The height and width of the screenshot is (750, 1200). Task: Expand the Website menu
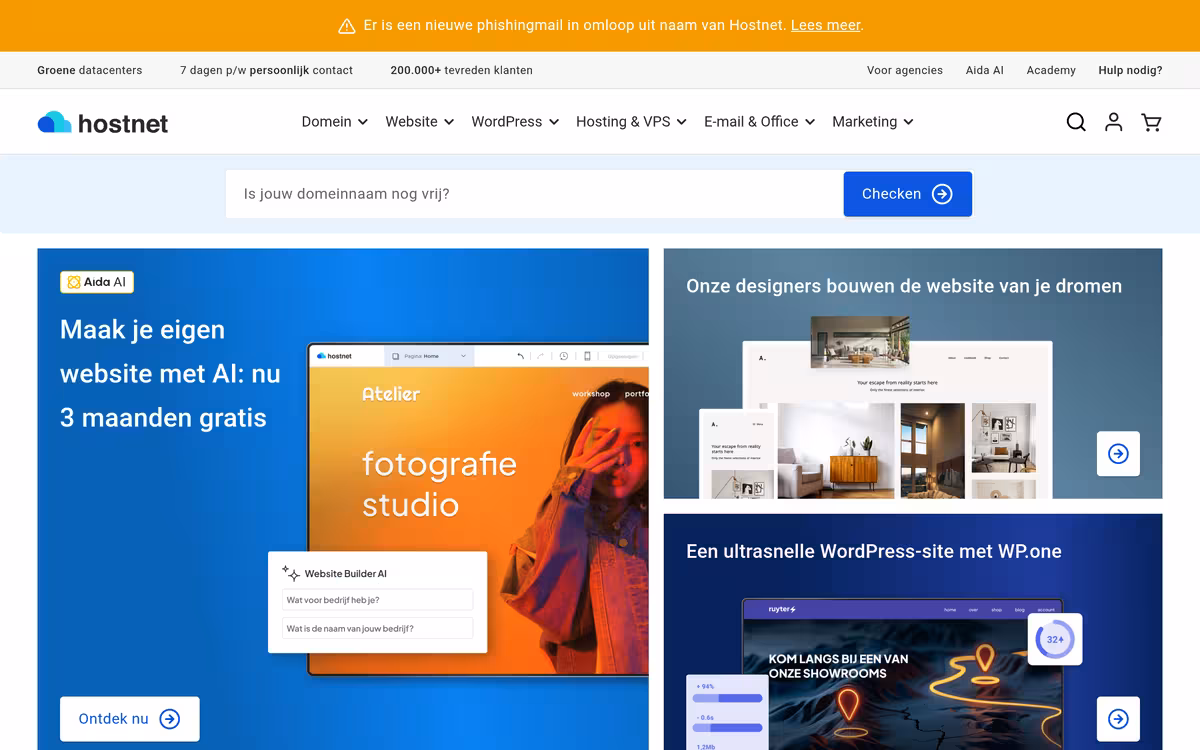[420, 122]
